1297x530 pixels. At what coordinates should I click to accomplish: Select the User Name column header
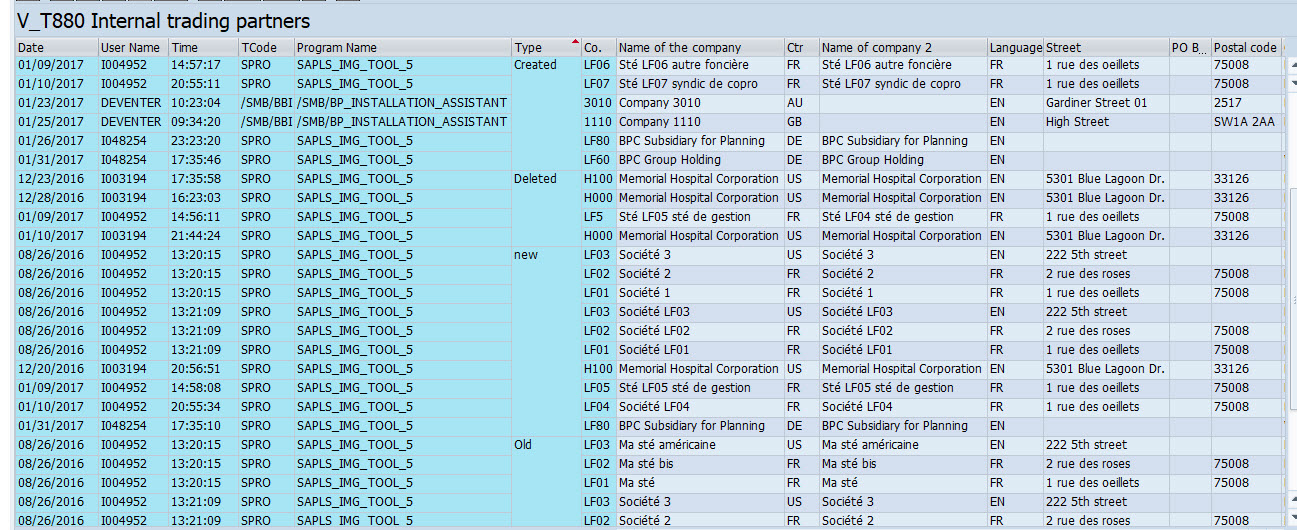pyautogui.click(x=132, y=47)
